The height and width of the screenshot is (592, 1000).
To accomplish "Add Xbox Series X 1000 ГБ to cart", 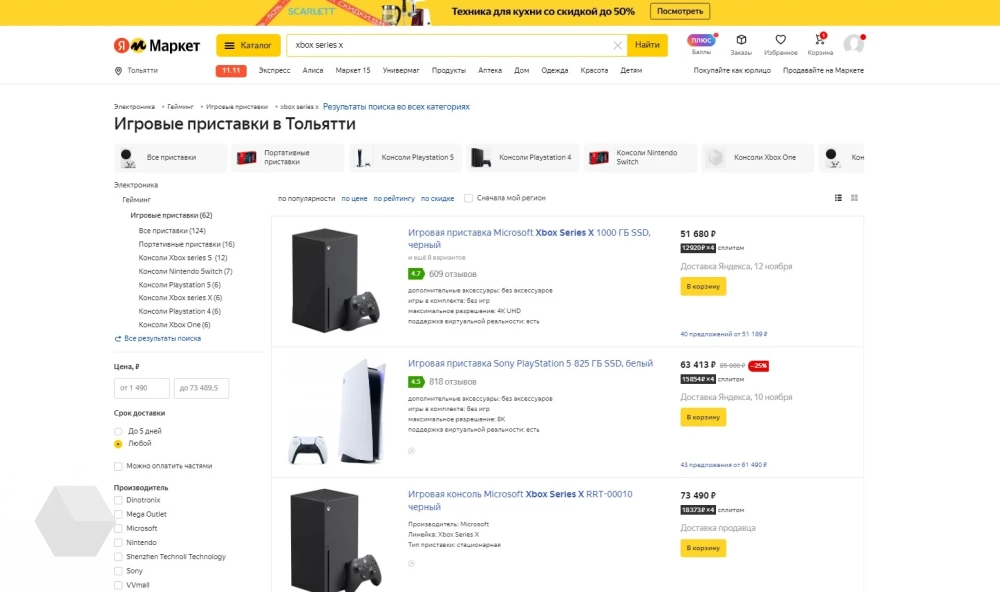I will click(703, 286).
